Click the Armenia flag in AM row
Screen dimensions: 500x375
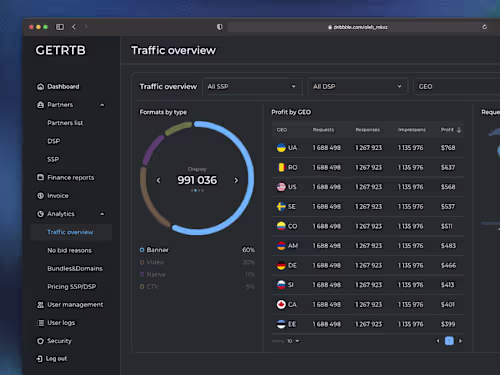[281, 246]
